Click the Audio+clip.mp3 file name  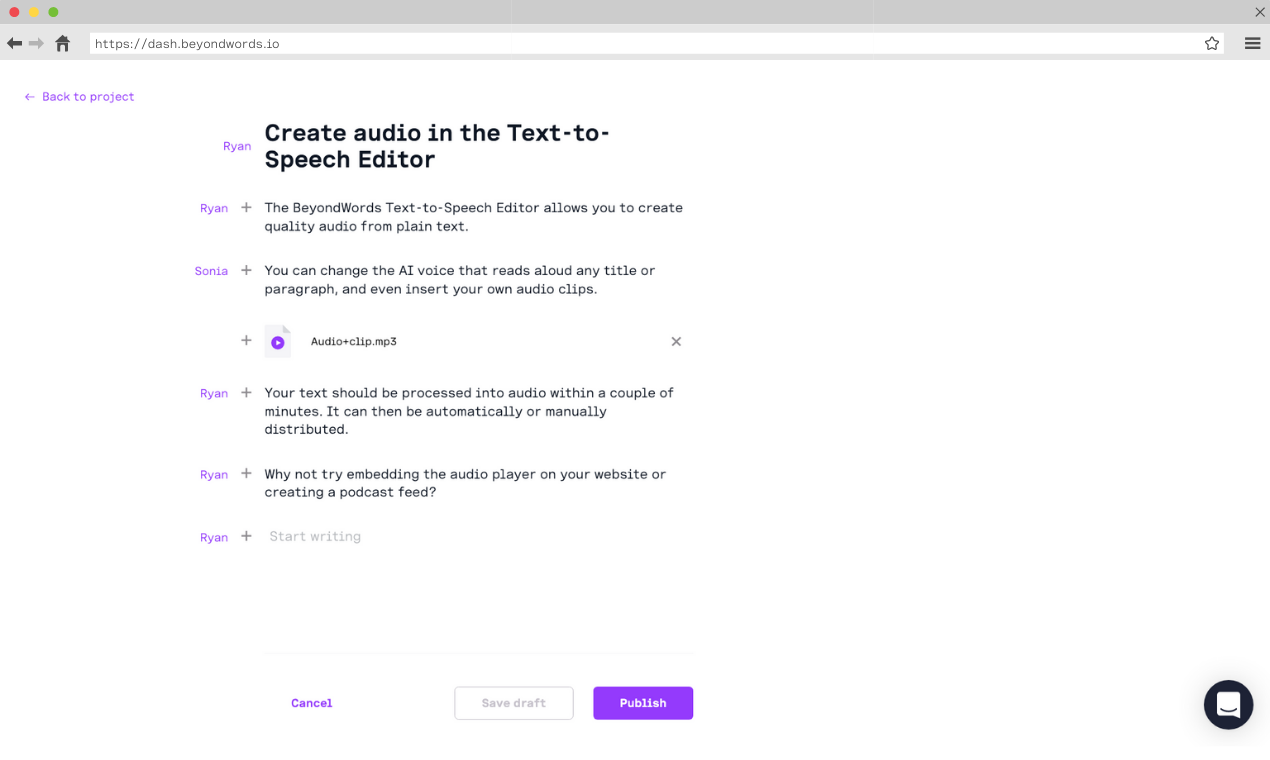pos(354,341)
